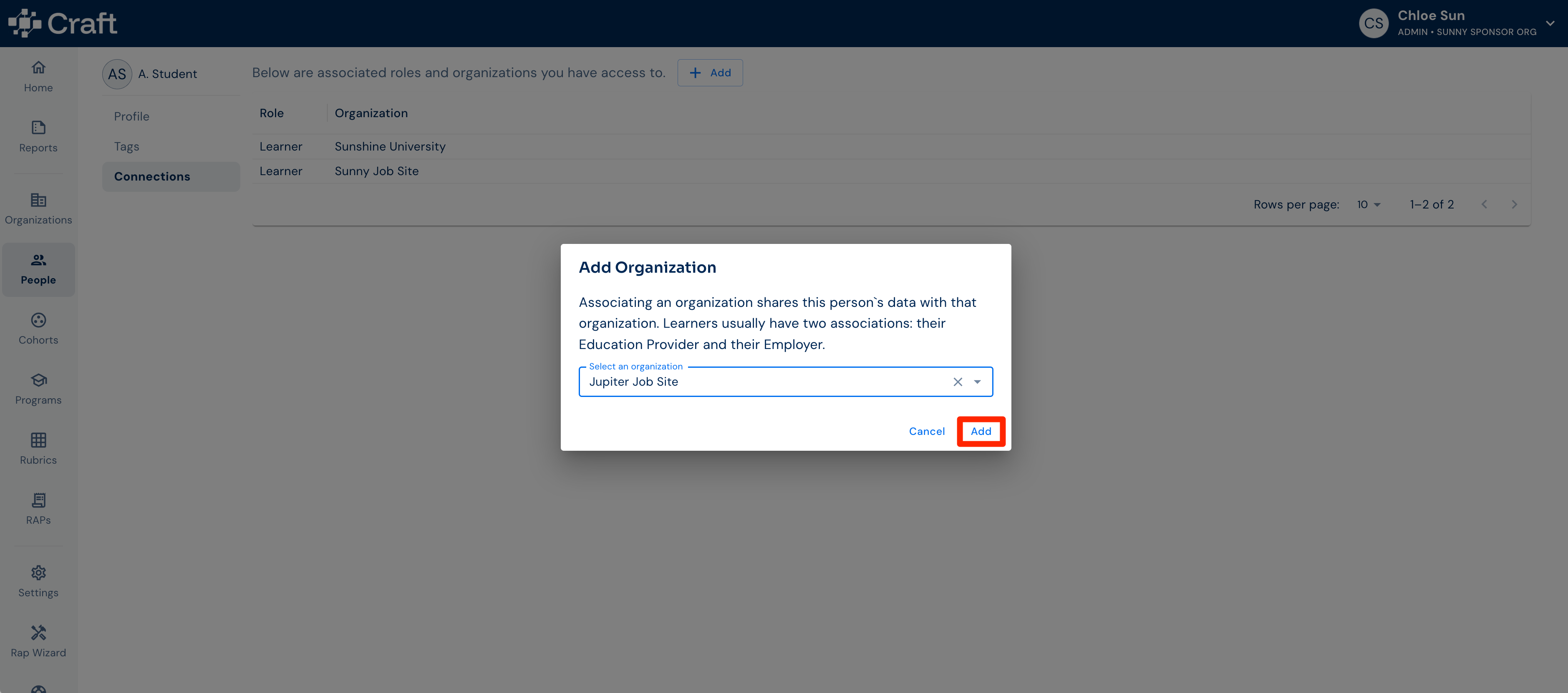Go to Organizations in sidebar
1568x693 pixels.
coord(38,208)
